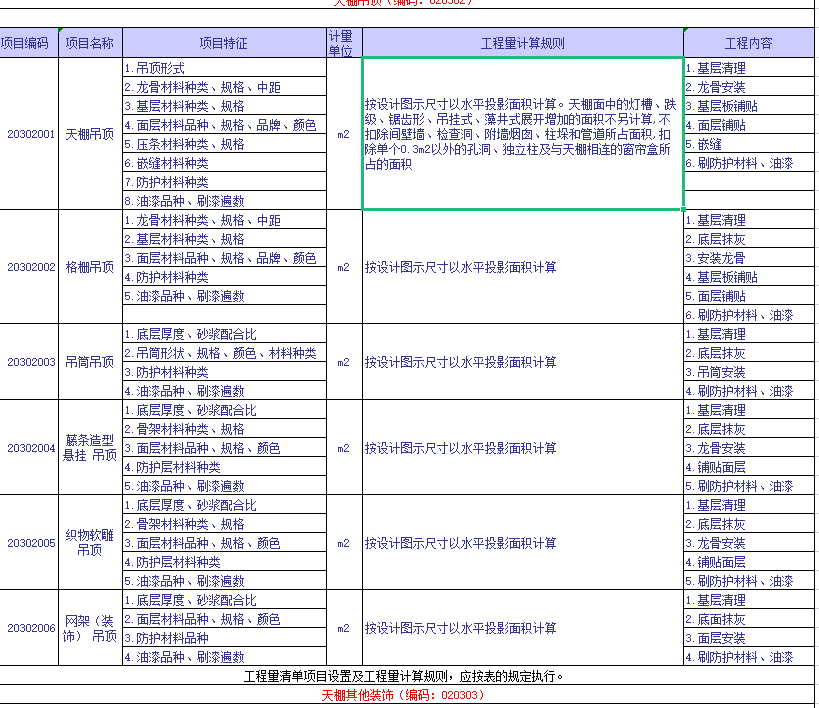This screenshot has height=708, width=819.
Task: Select the cell 1.吊顶形式
Action: click(x=224, y=68)
